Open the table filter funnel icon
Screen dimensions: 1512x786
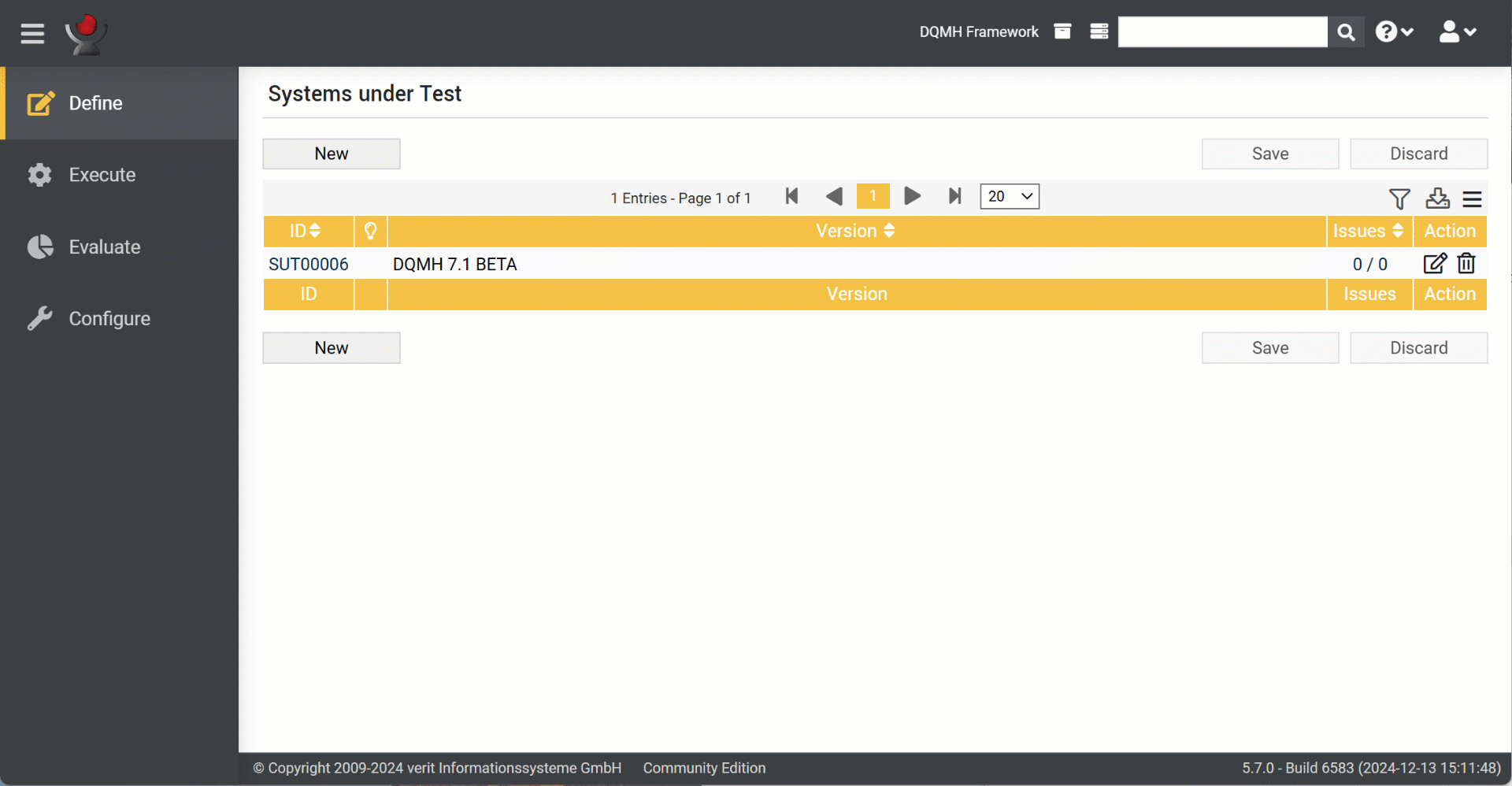[1399, 198]
